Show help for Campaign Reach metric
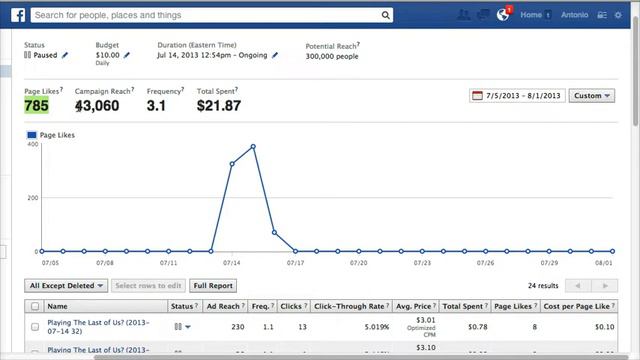 pos(132,89)
